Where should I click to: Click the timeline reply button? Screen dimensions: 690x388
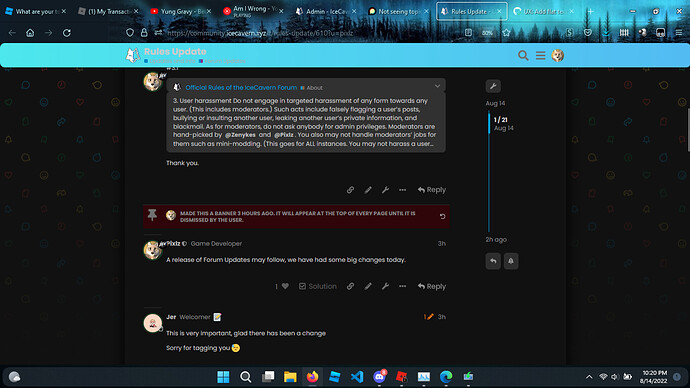coord(493,261)
